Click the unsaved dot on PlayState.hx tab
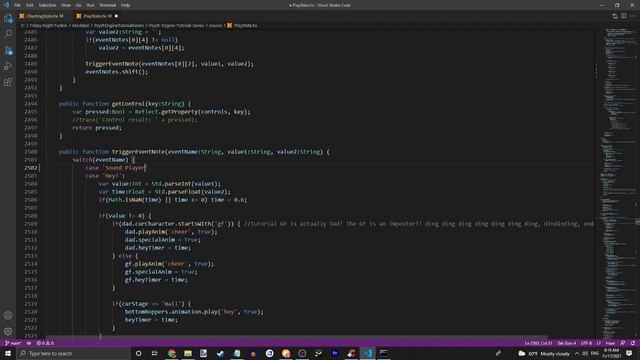640x360 pixels. (x=116, y=16)
